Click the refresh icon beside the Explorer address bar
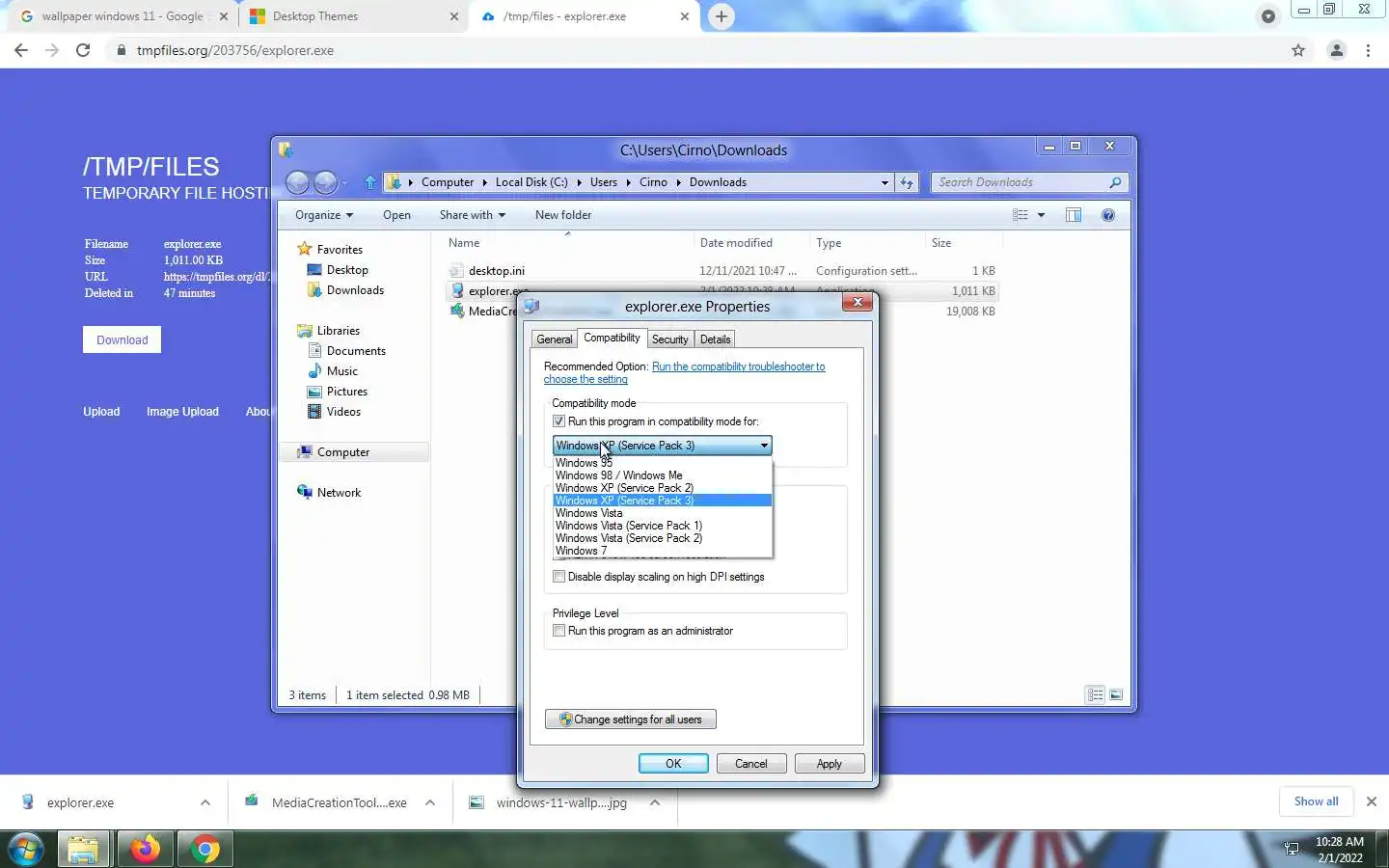The height and width of the screenshot is (868, 1389). pyautogui.click(x=907, y=182)
